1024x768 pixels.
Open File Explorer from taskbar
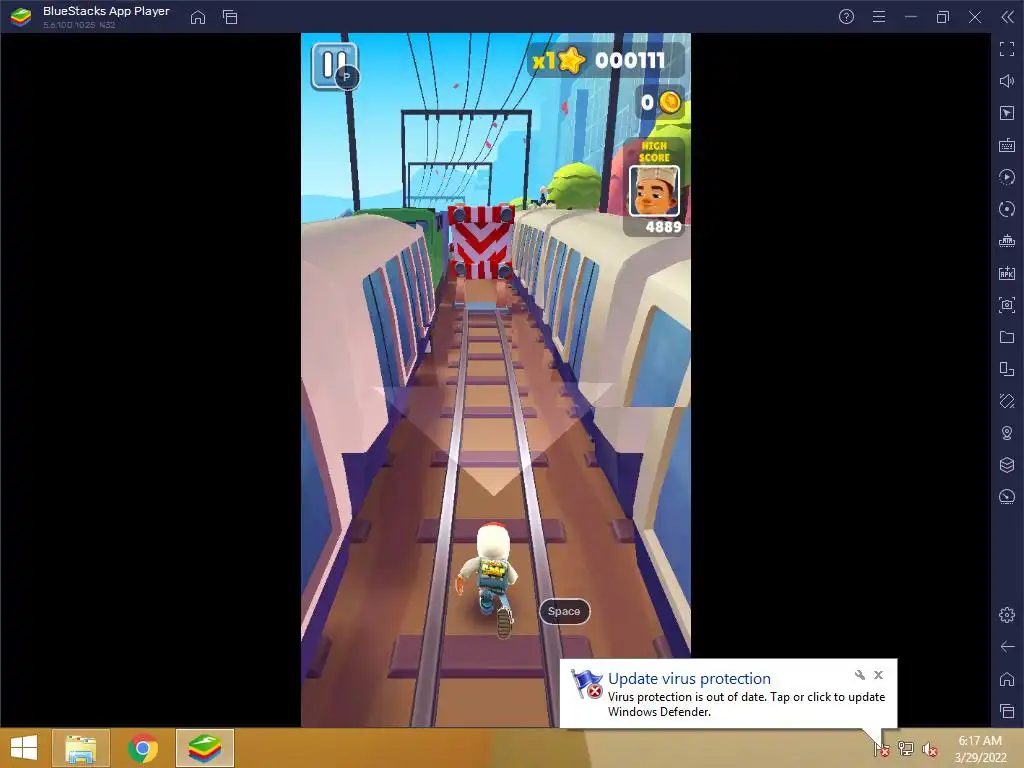(81, 748)
